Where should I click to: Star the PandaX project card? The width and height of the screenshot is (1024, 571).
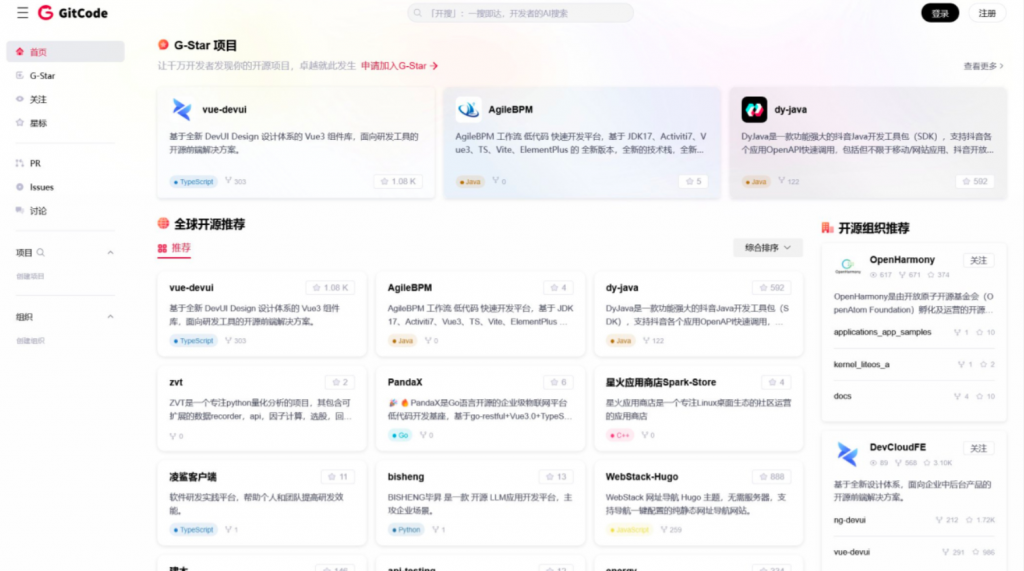(x=558, y=382)
